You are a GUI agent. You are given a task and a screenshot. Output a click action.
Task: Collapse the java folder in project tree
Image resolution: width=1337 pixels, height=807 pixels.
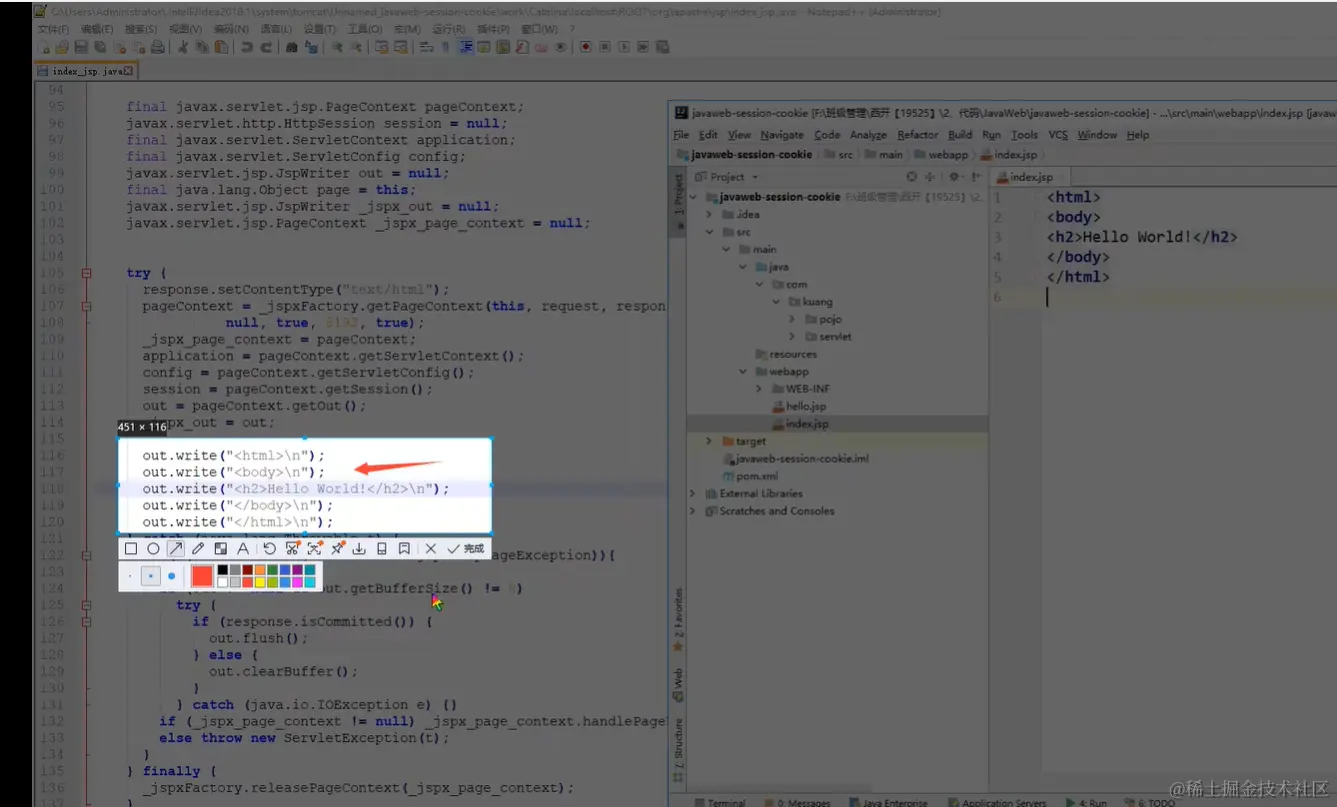pos(743,267)
